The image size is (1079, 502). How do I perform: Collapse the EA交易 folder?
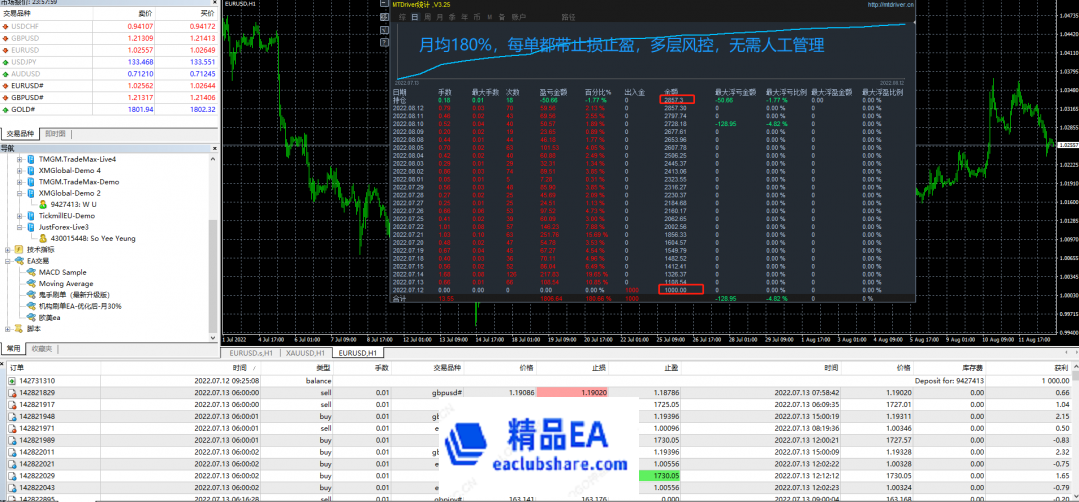pos(8,261)
